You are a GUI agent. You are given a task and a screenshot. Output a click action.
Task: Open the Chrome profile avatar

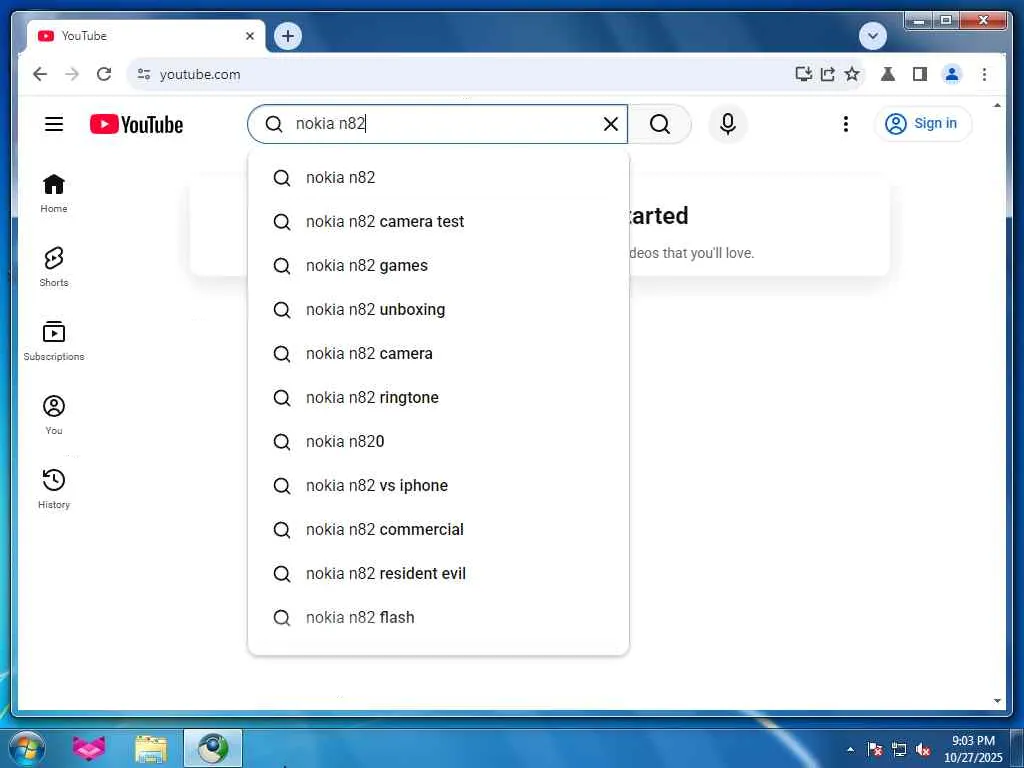952,74
